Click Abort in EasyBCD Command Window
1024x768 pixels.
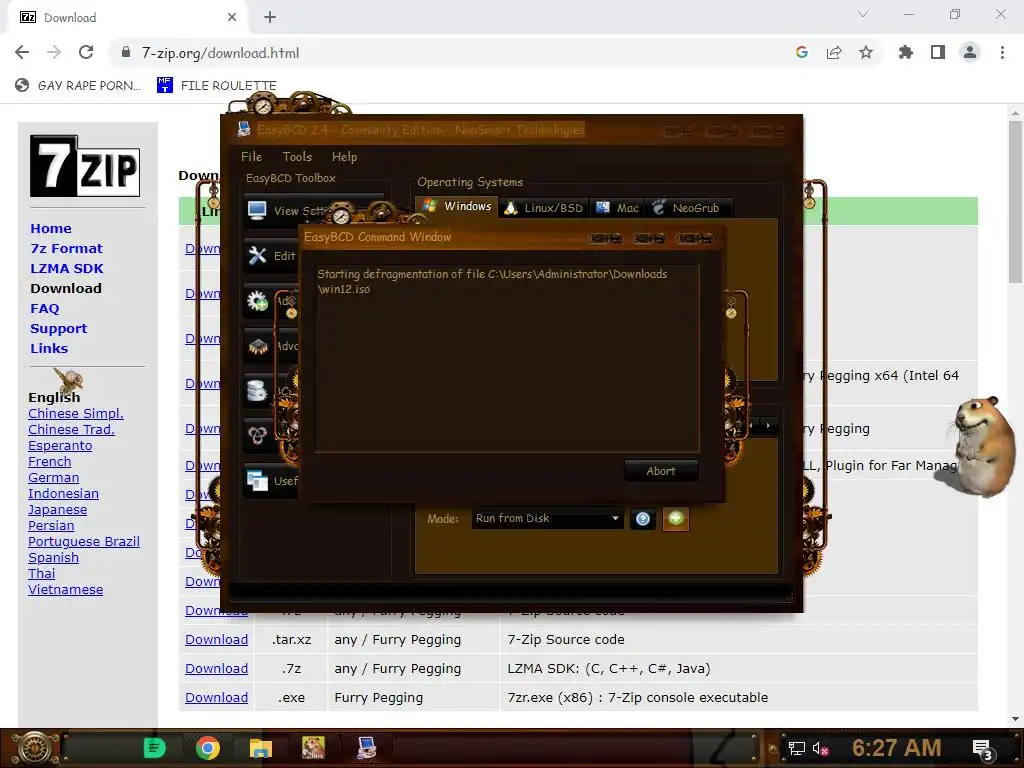[661, 471]
